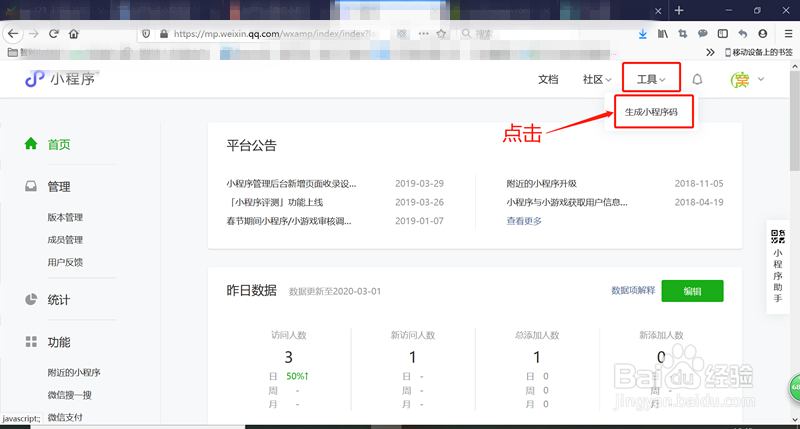Open the 管理 sidebar section

pyautogui.click(x=59, y=187)
